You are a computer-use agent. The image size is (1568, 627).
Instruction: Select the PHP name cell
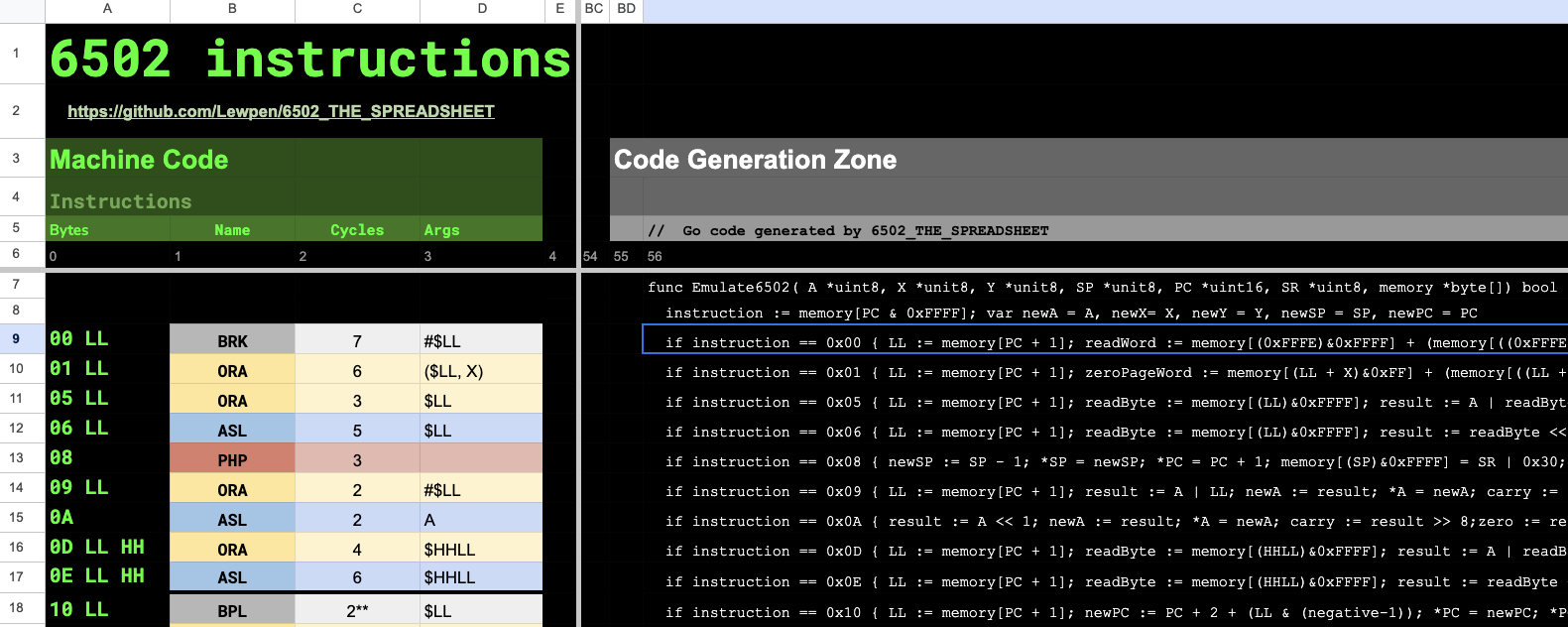pyautogui.click(x=232, y=459)
